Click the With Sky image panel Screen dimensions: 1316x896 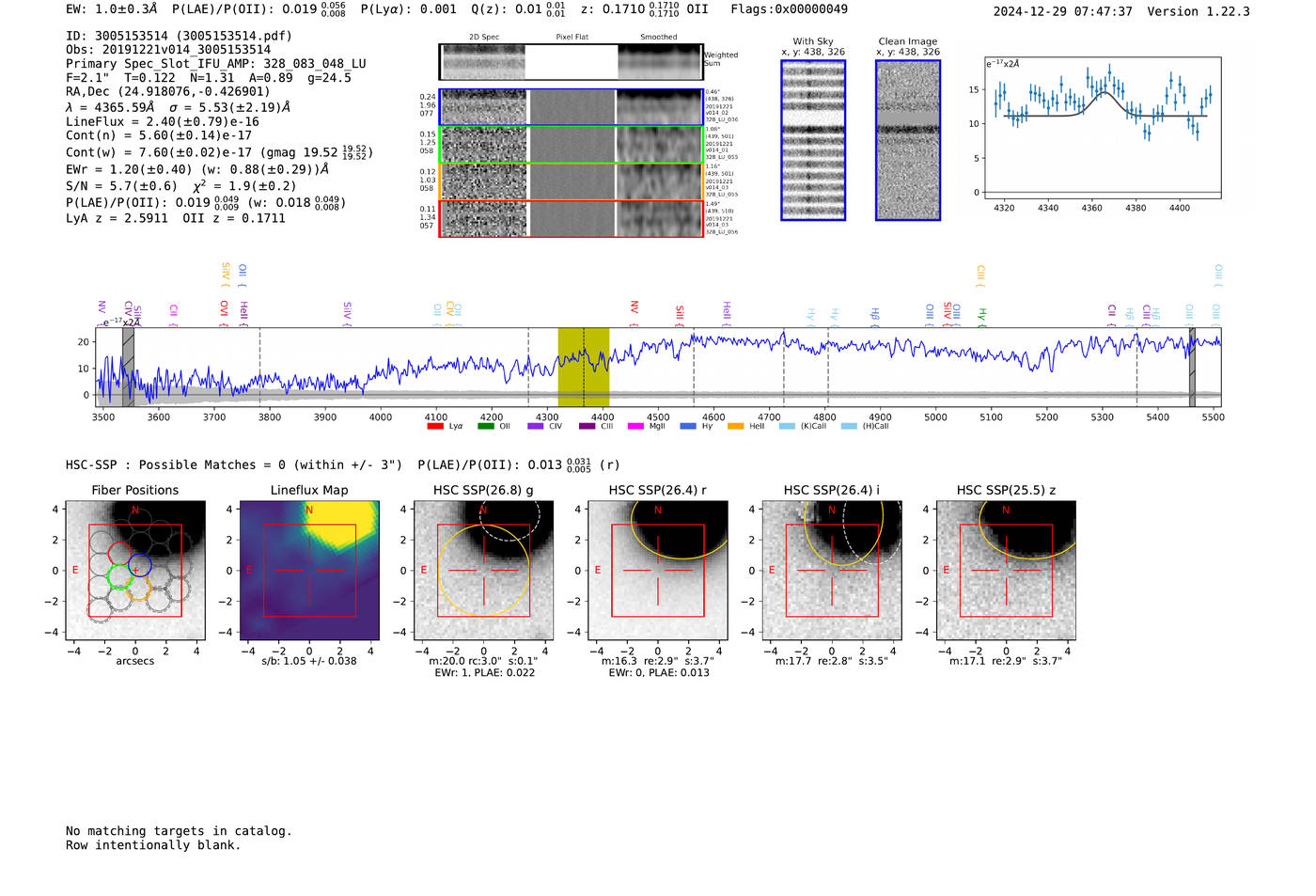[x=813, y=140]
